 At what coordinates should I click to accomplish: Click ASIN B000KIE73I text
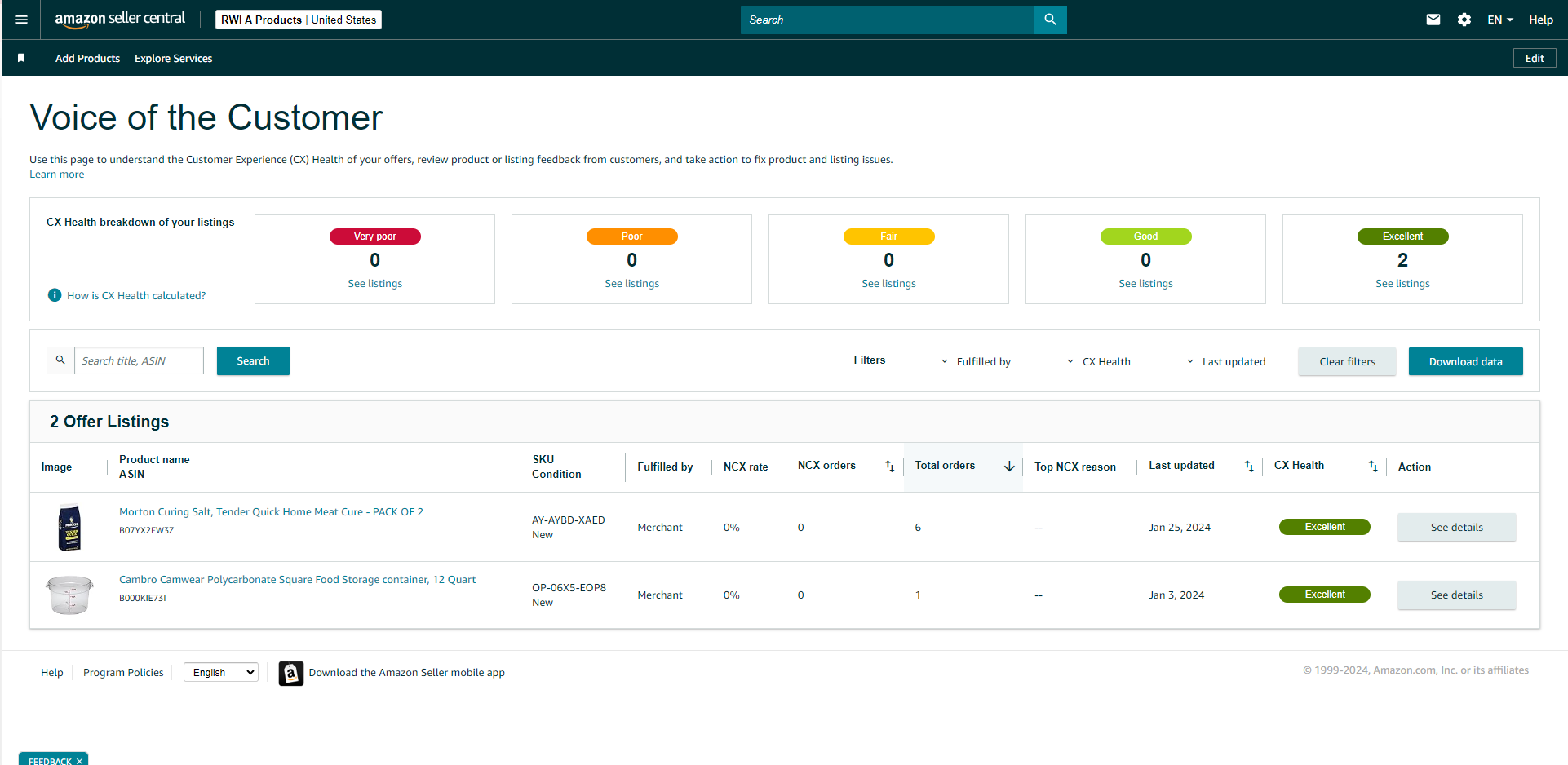pyautogui.click(x=143, y=598)
